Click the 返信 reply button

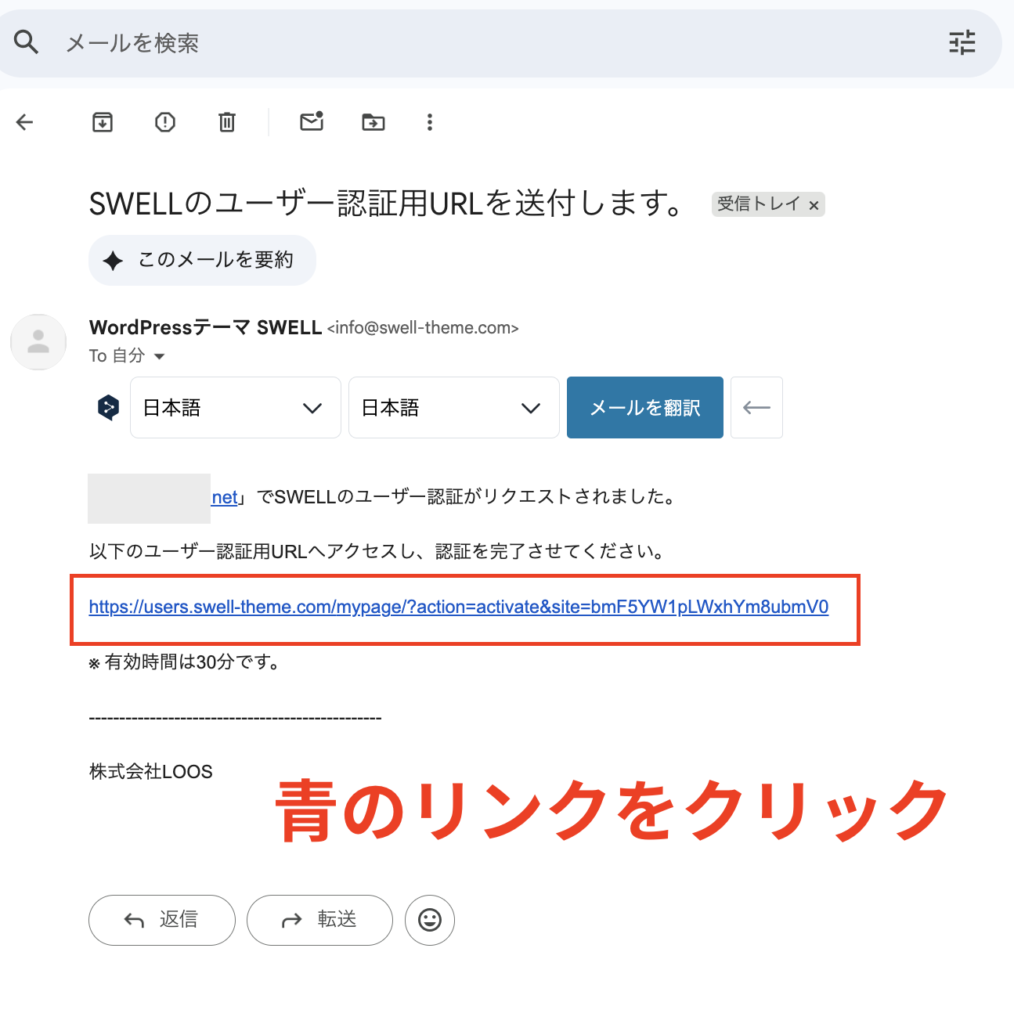[162, 920]
